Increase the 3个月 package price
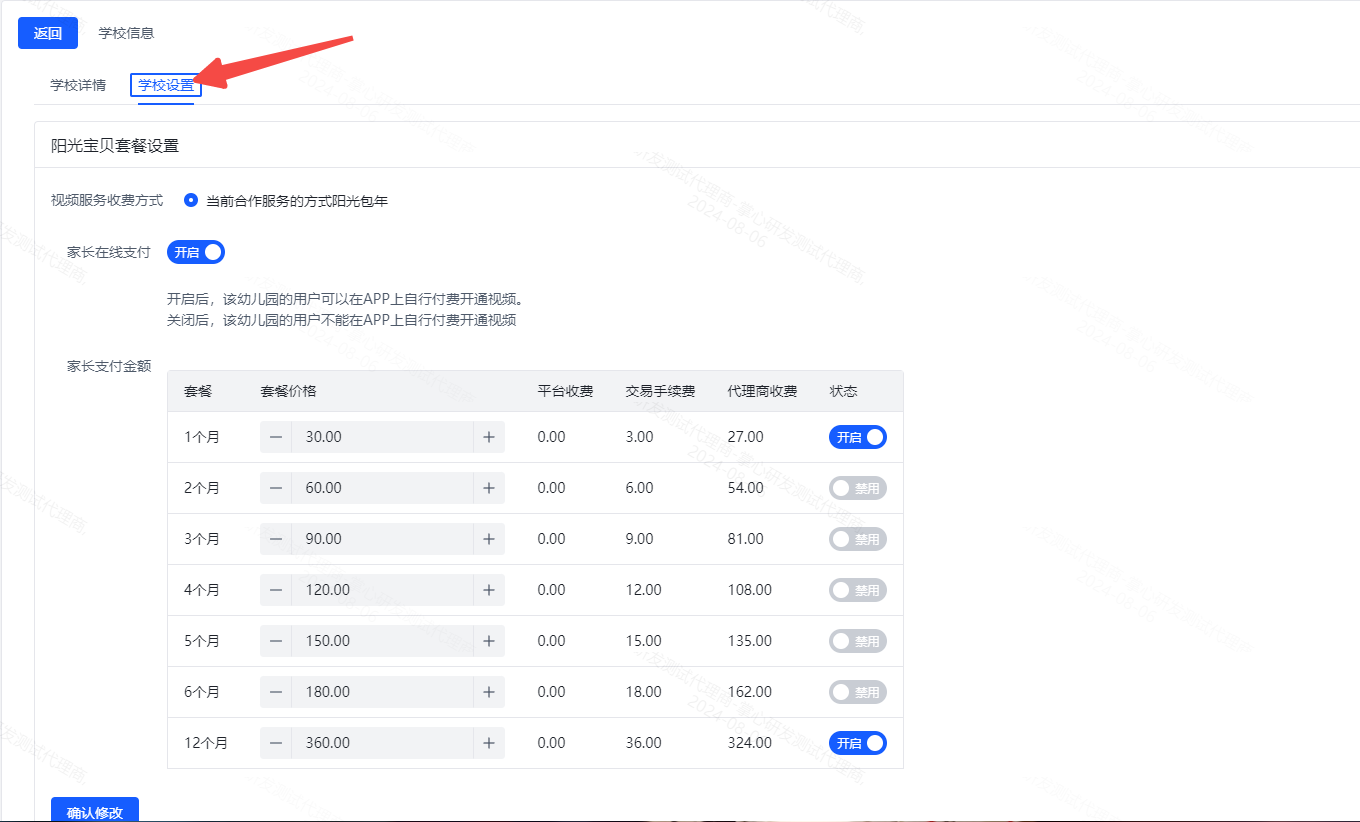This screenshot has height=822, width=1360. pyautogui.click(x=489, y=539)
